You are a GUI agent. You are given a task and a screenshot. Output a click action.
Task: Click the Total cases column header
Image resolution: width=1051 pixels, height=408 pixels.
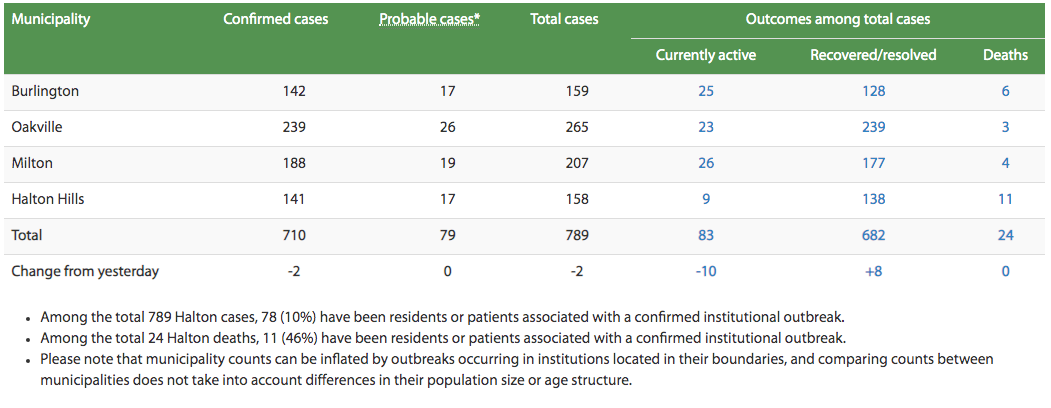(563, 19)
